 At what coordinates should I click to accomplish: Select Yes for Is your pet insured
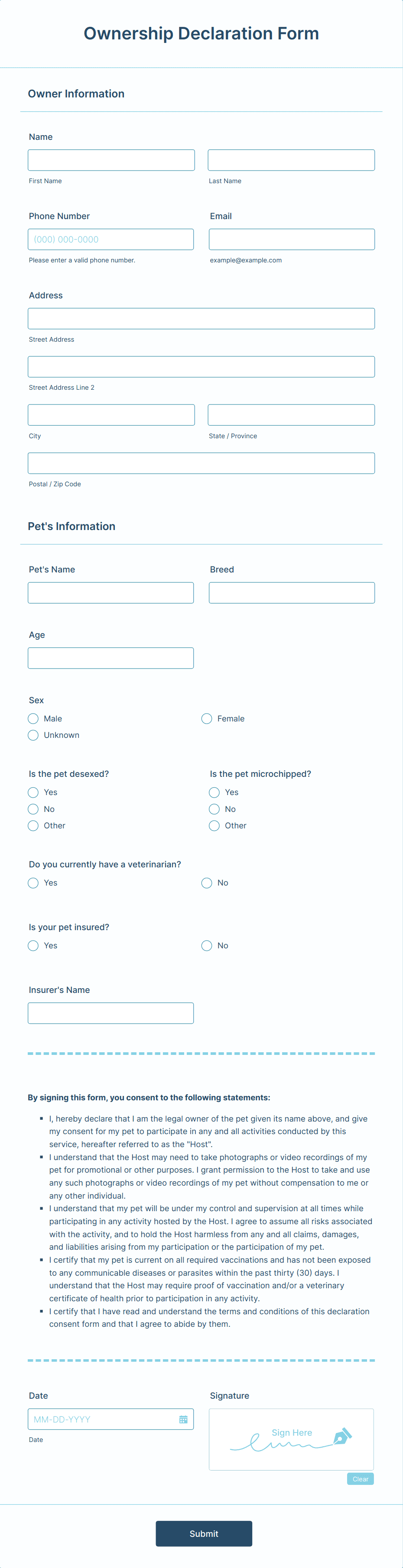(x=33, y=946)
